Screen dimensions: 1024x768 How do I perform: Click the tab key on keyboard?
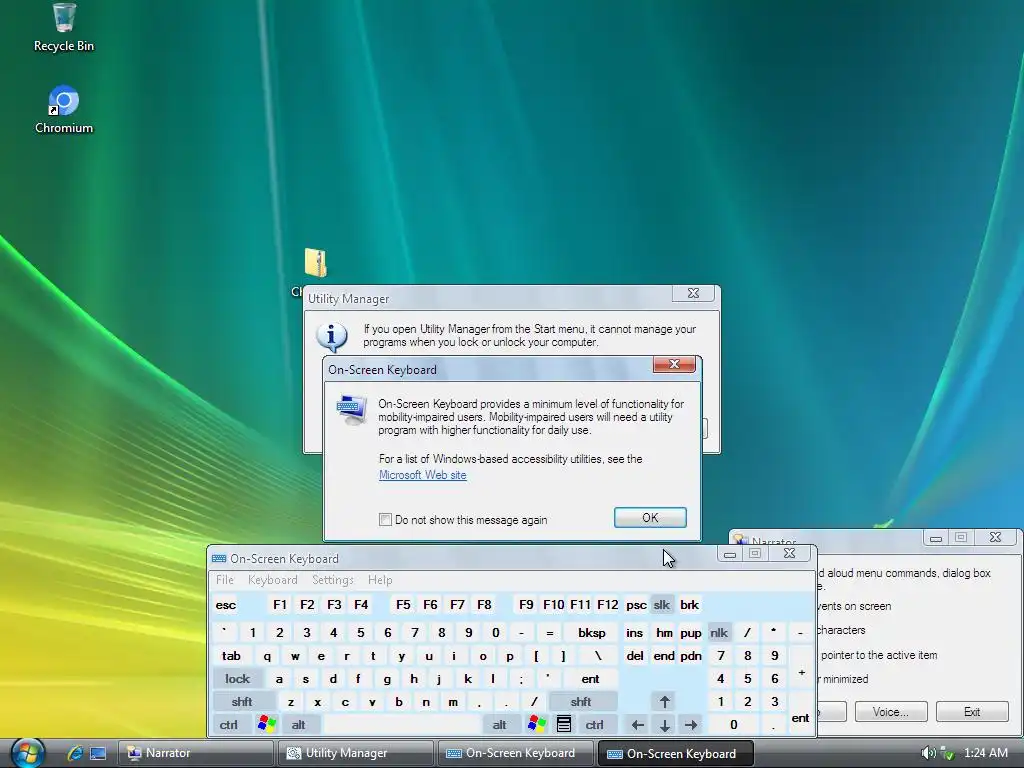[231, 656]
